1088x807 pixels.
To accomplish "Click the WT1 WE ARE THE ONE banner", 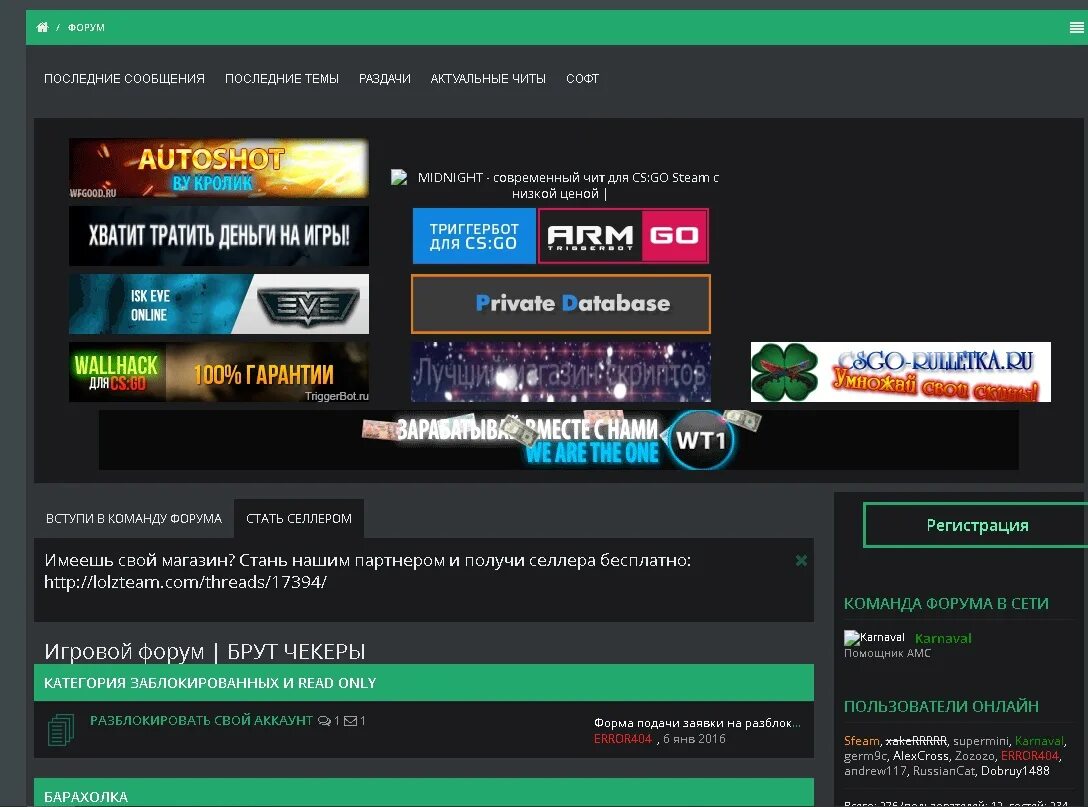I will [x=559, y=440].
